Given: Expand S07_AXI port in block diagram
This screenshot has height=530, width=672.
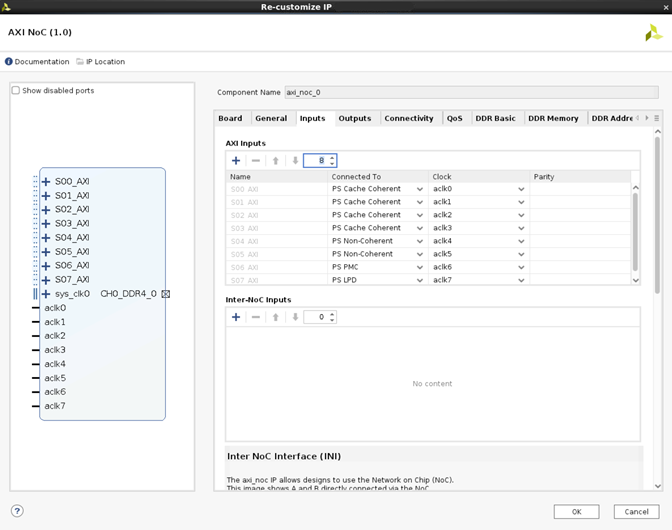Looking at the screenshot, I should point(46,280).
